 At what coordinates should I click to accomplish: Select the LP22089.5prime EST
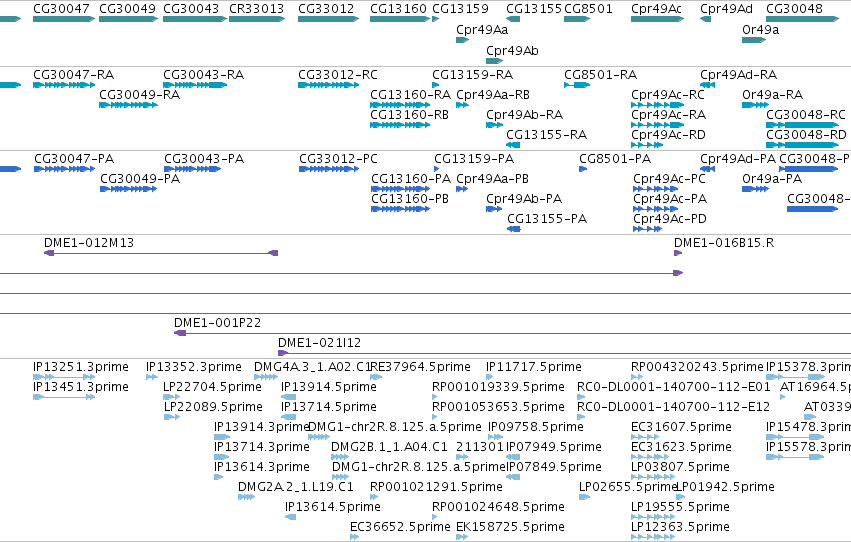tap(172, 417)
